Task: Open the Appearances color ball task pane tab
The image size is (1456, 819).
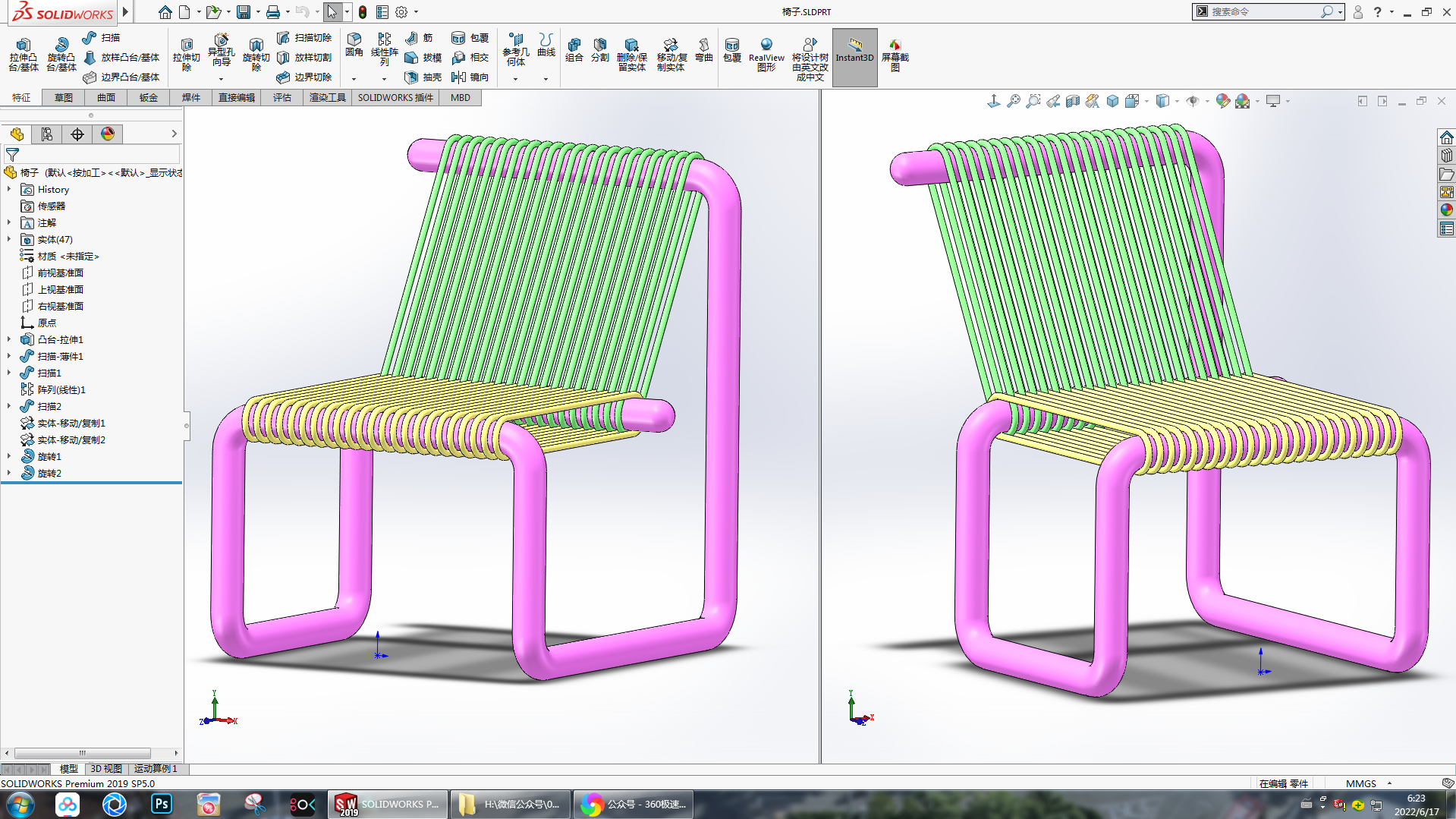Action: pos(1446,210)
